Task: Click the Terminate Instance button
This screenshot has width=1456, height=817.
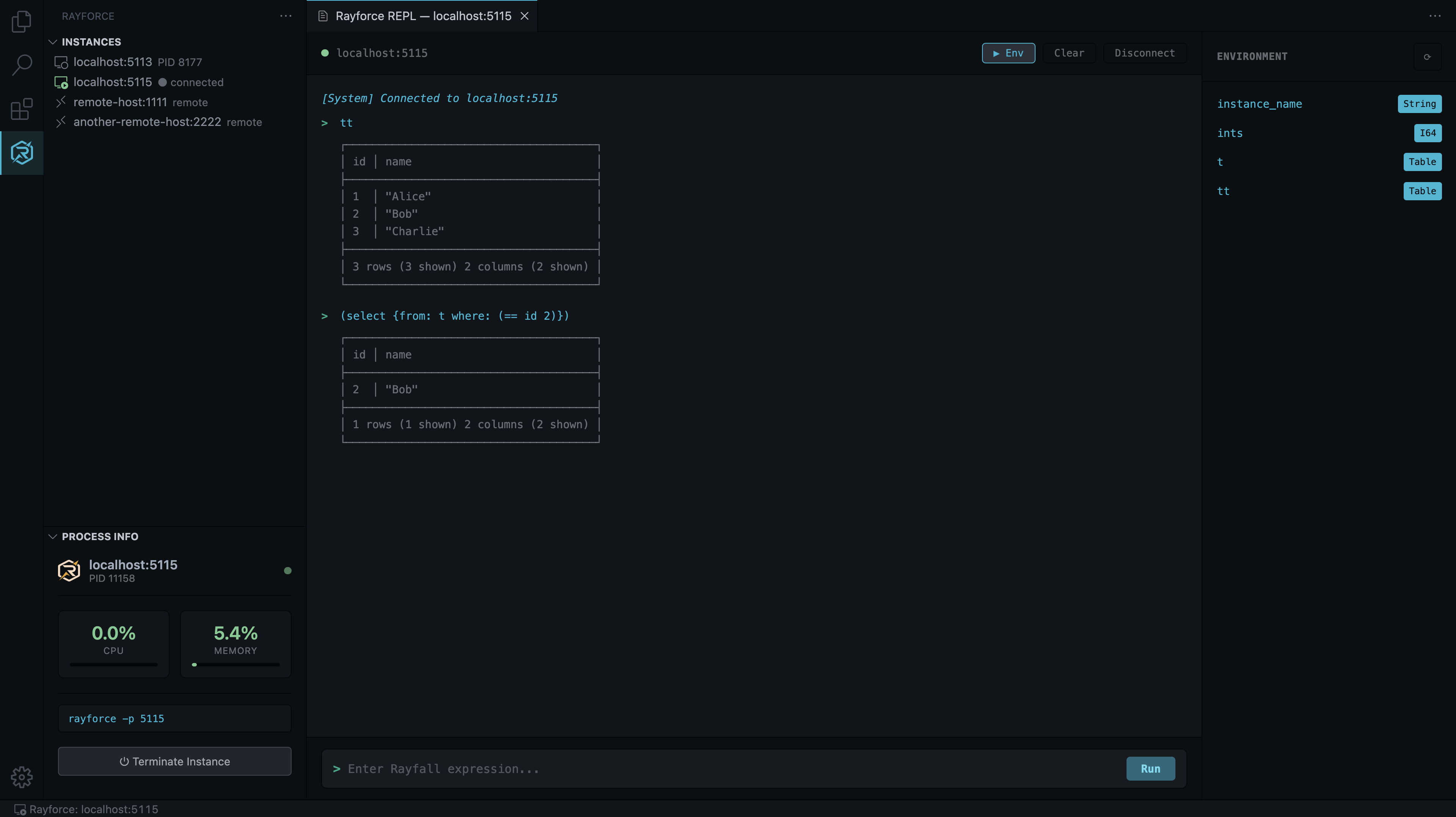Action: [x=175, y=761]
